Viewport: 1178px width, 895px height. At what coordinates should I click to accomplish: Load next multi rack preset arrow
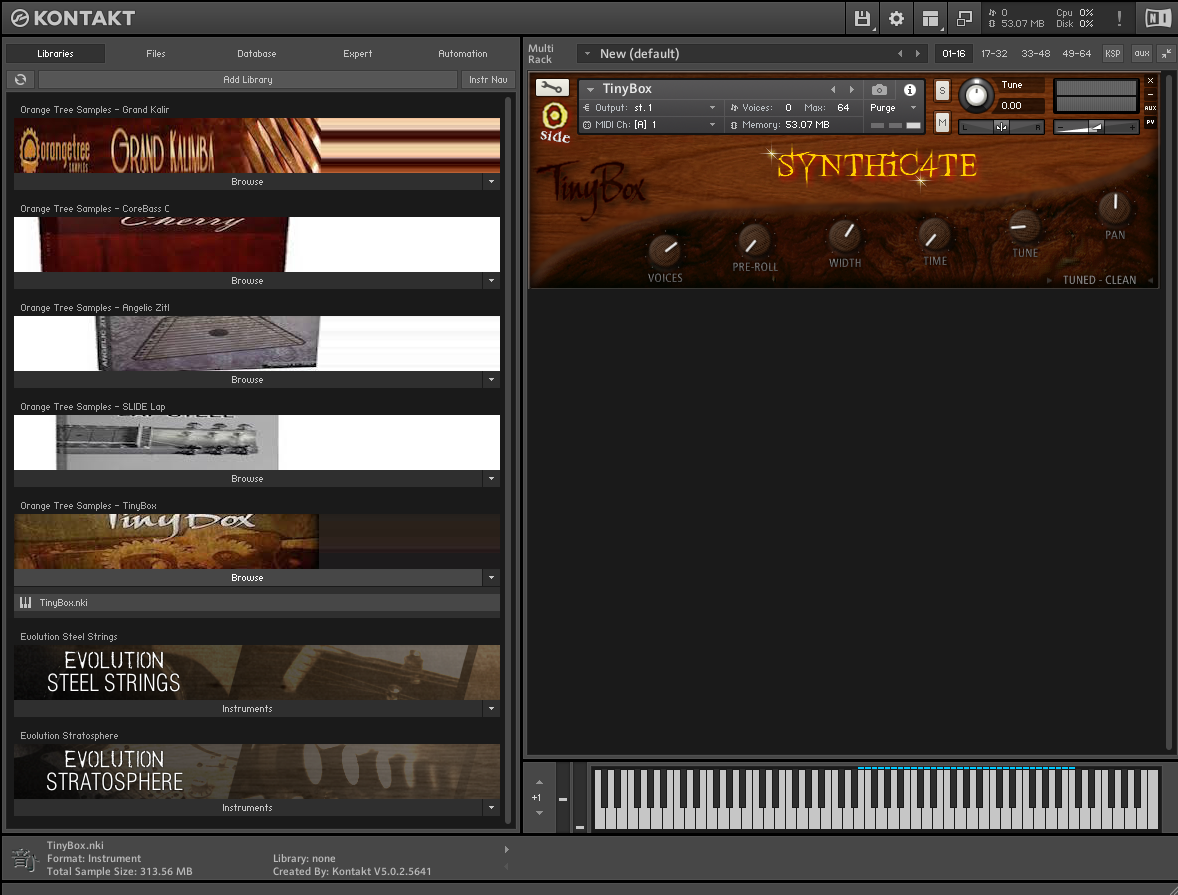pyautogui.click(x=917, y=53)
